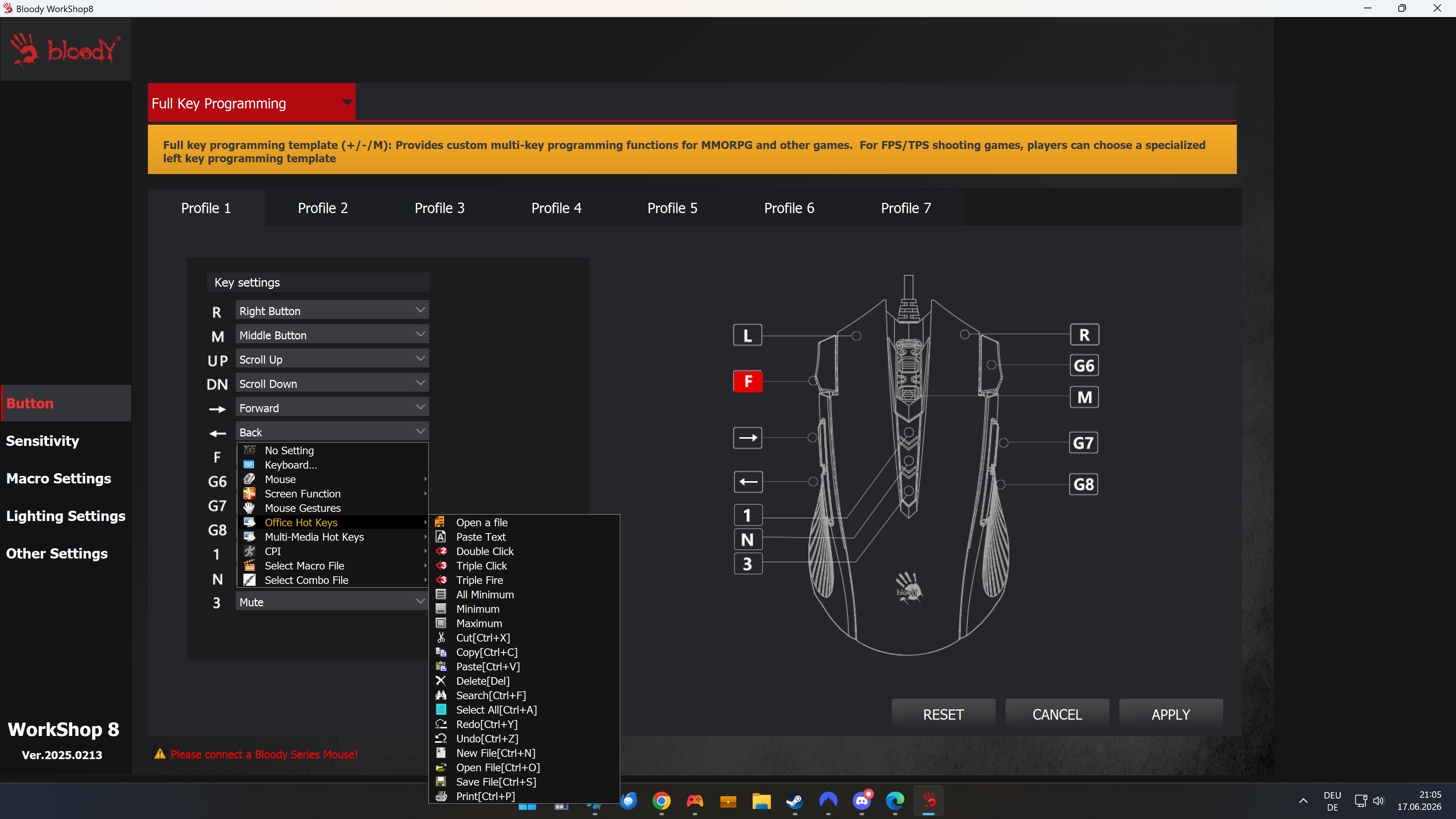
Task: Open the Screen Function submenu
Action: [333, 493]
